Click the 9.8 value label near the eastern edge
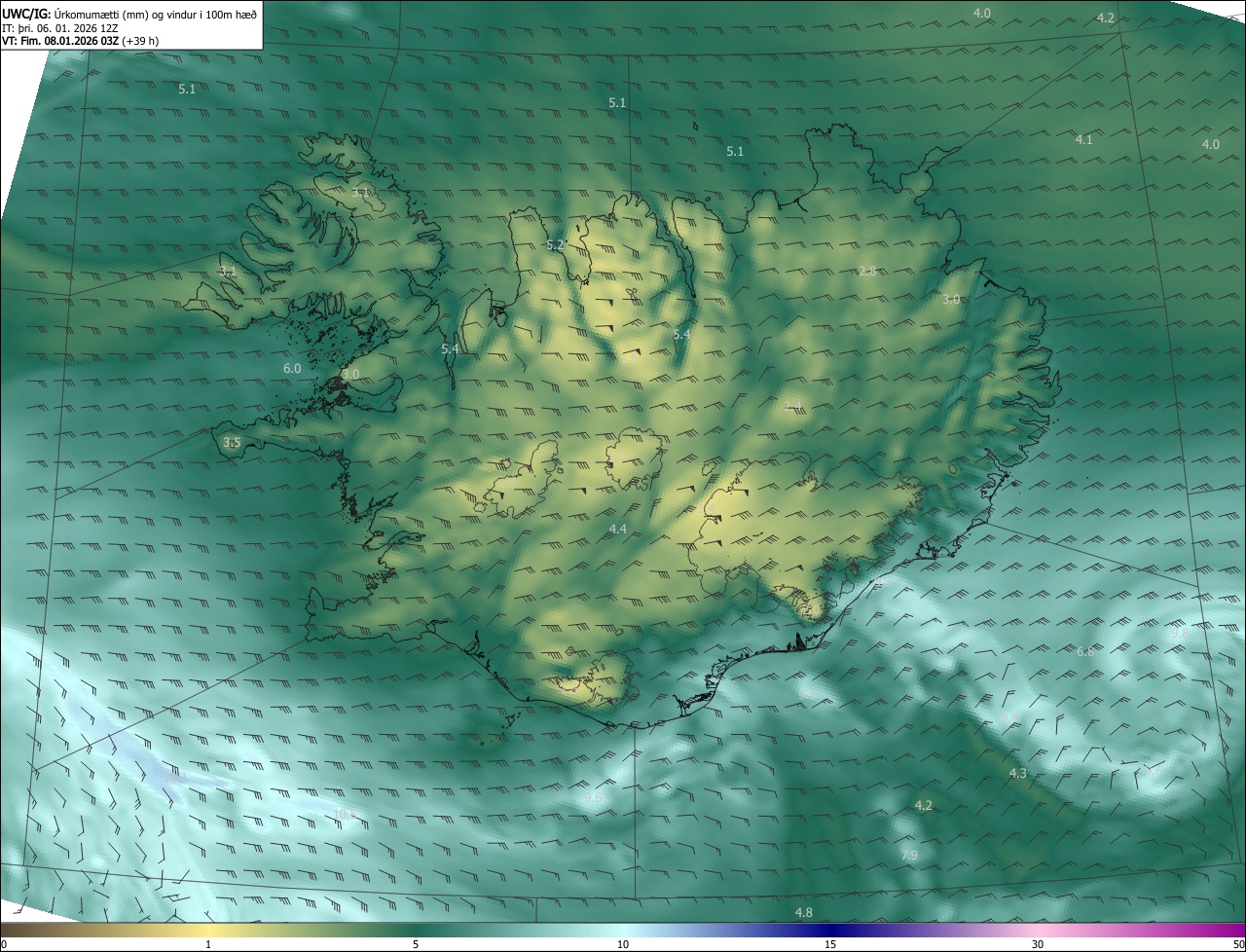The width and height of the screenshot is (1246, 952). (x=1180, y=633)
